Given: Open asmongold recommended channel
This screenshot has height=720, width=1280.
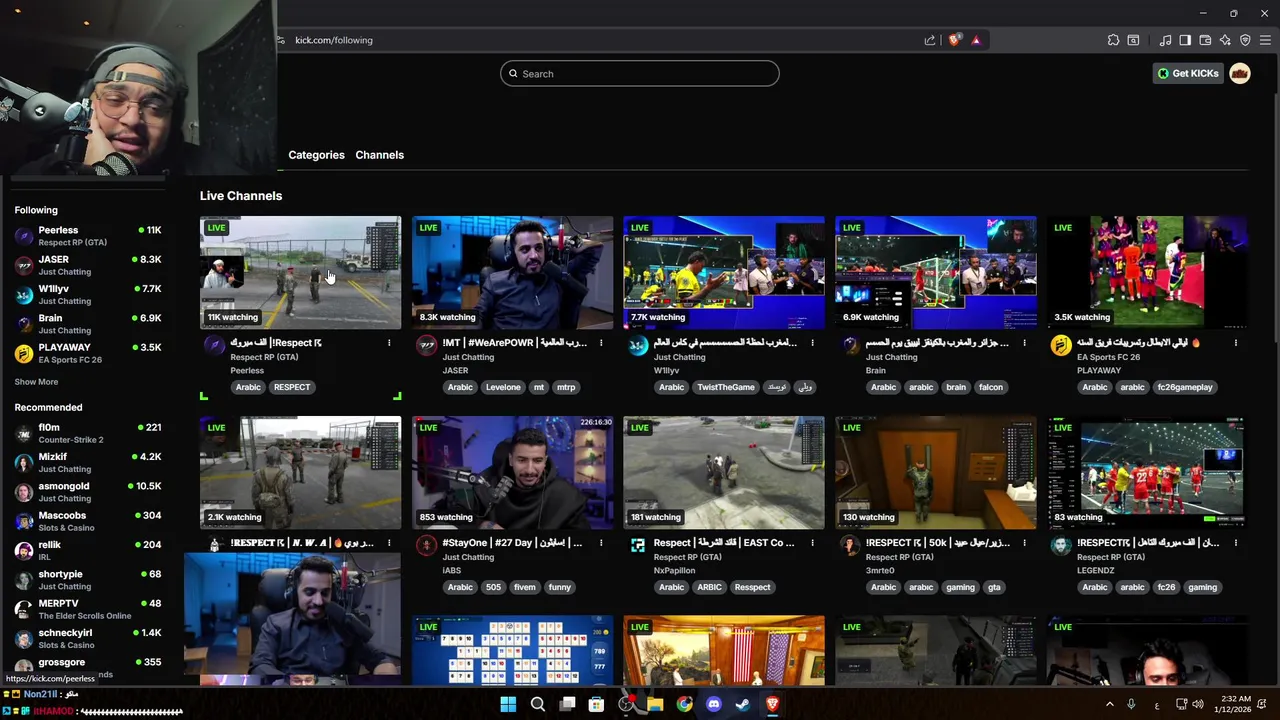Looking at the screenshot, I should (88, 492).
